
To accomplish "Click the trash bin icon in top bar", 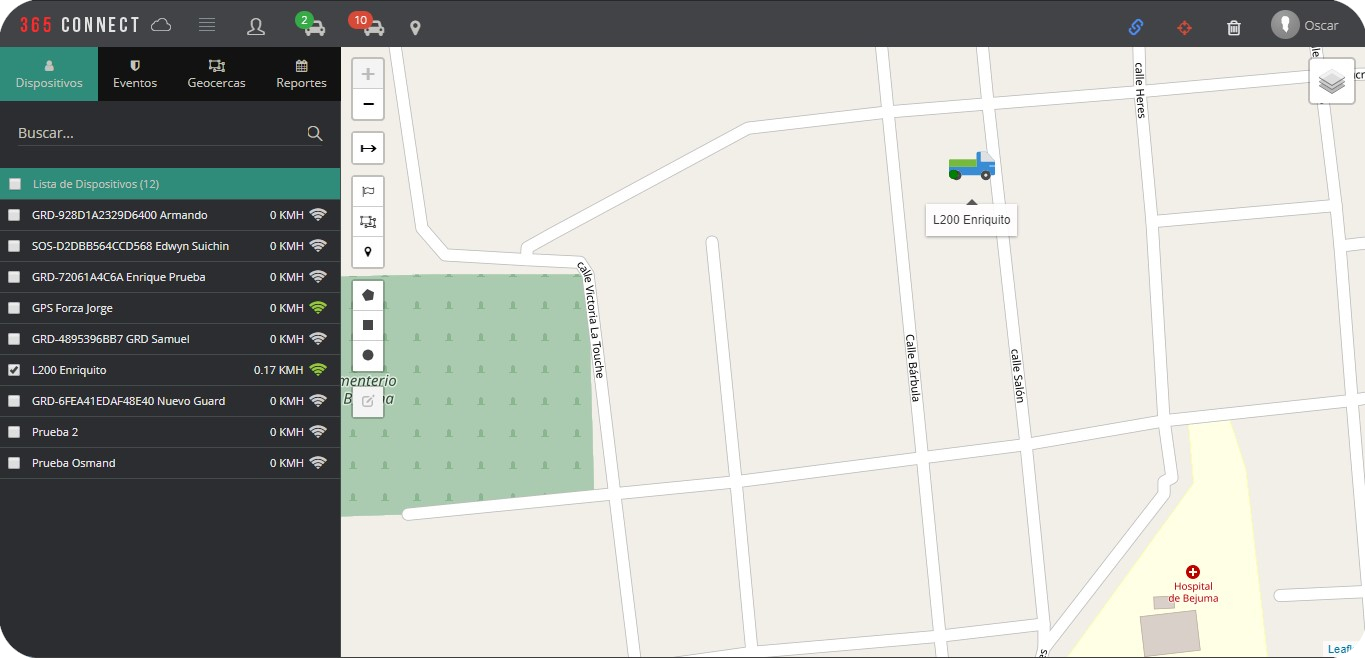I will coord(1234,27).
